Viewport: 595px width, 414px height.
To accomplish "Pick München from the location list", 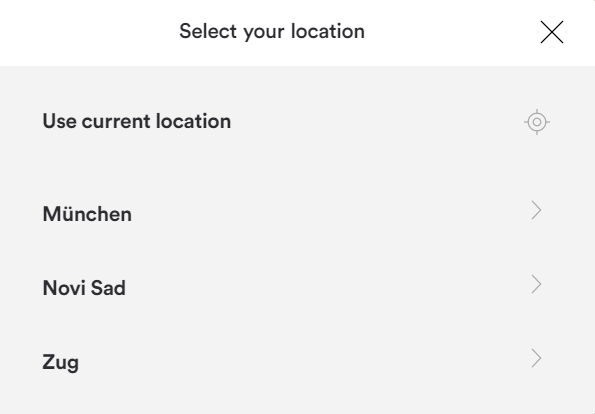I will [x=298, y=213].
